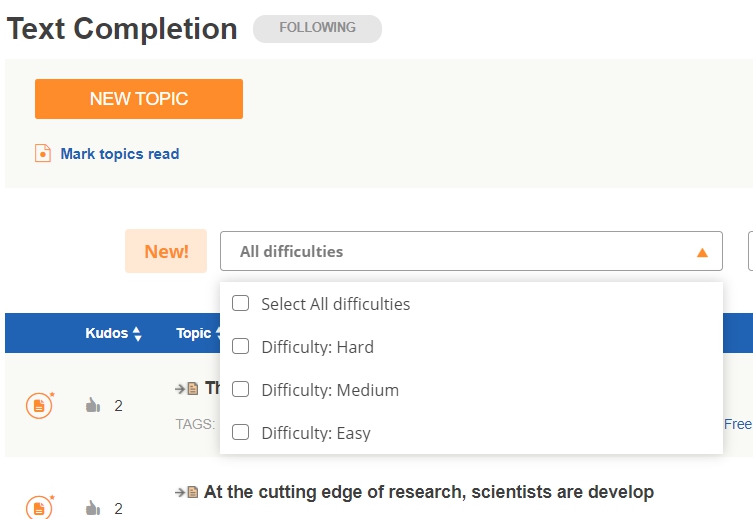
Task: Sort by Kudos using its sort arrows
Action: click(137, 333)
